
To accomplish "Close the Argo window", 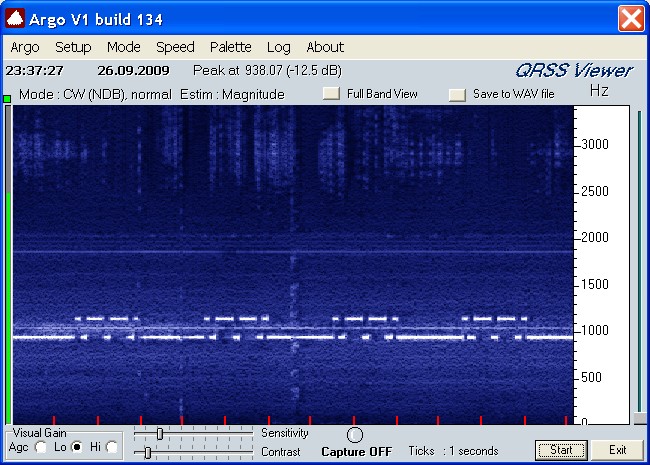I will click(631, 19).
